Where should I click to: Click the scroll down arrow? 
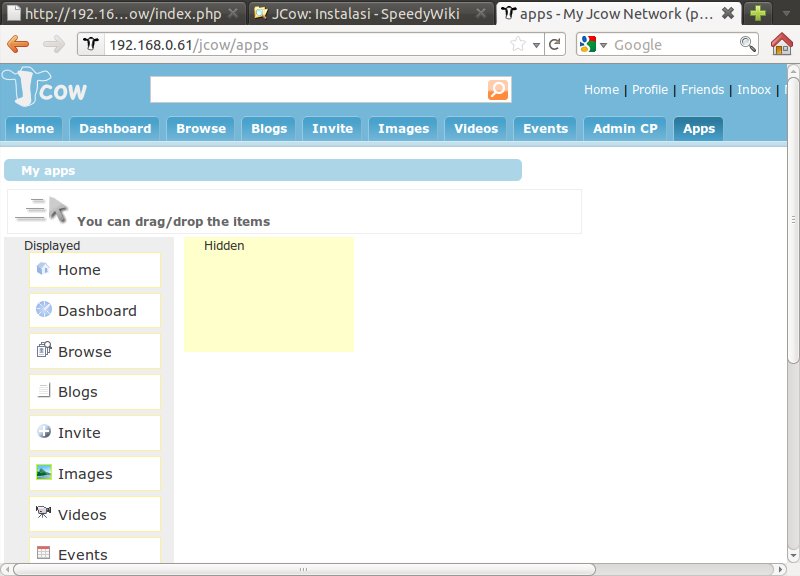[793, 556]
